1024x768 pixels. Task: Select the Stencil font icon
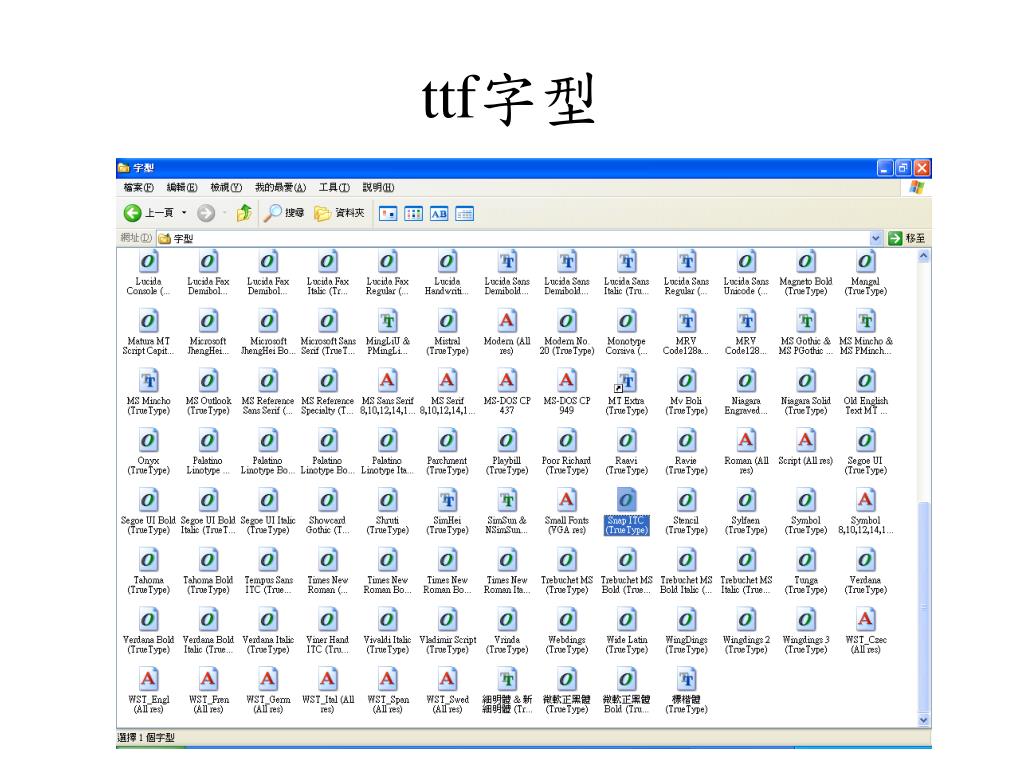[686, 501]
